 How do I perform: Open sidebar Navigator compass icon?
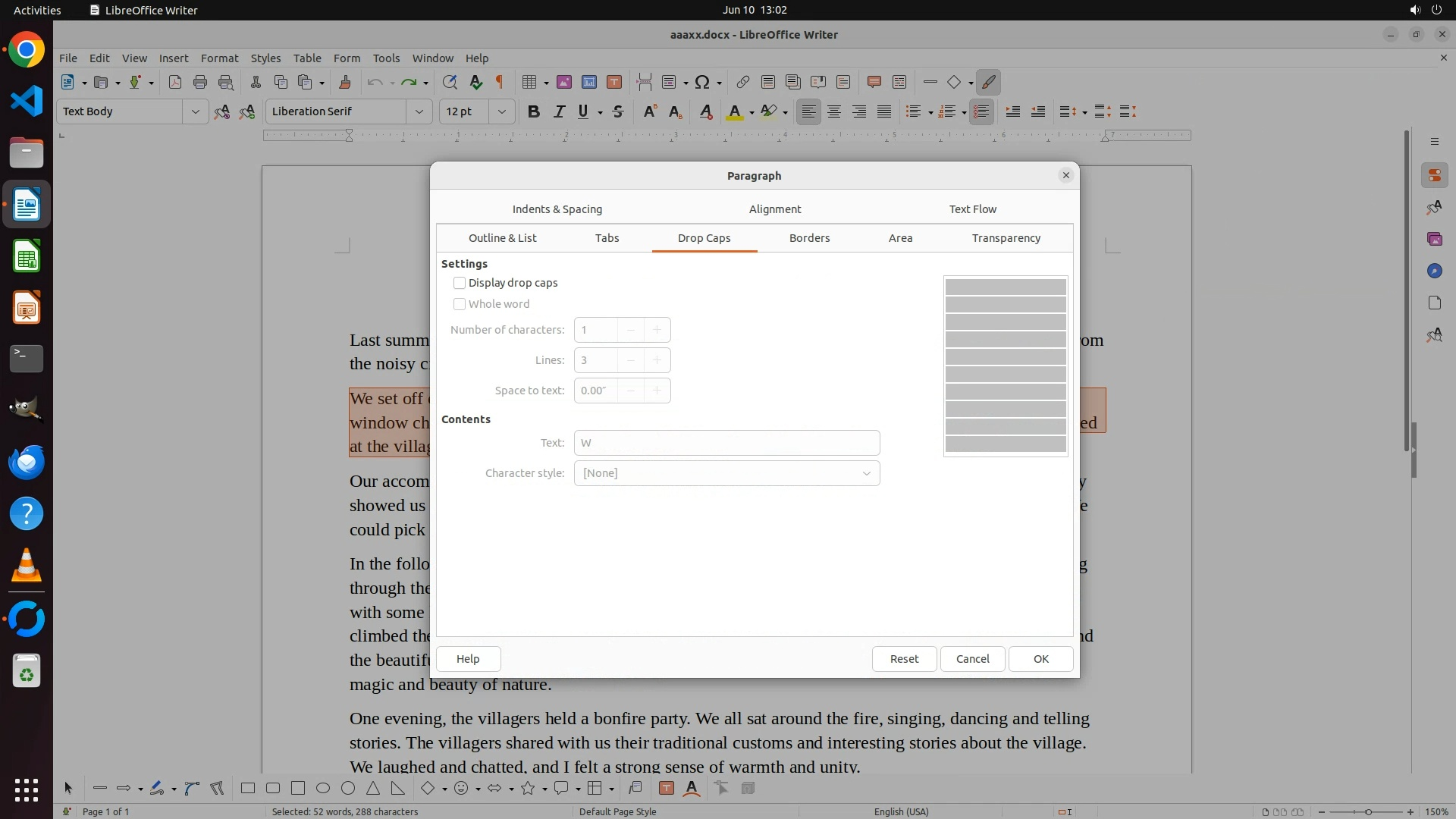[x=1434, y=271]
